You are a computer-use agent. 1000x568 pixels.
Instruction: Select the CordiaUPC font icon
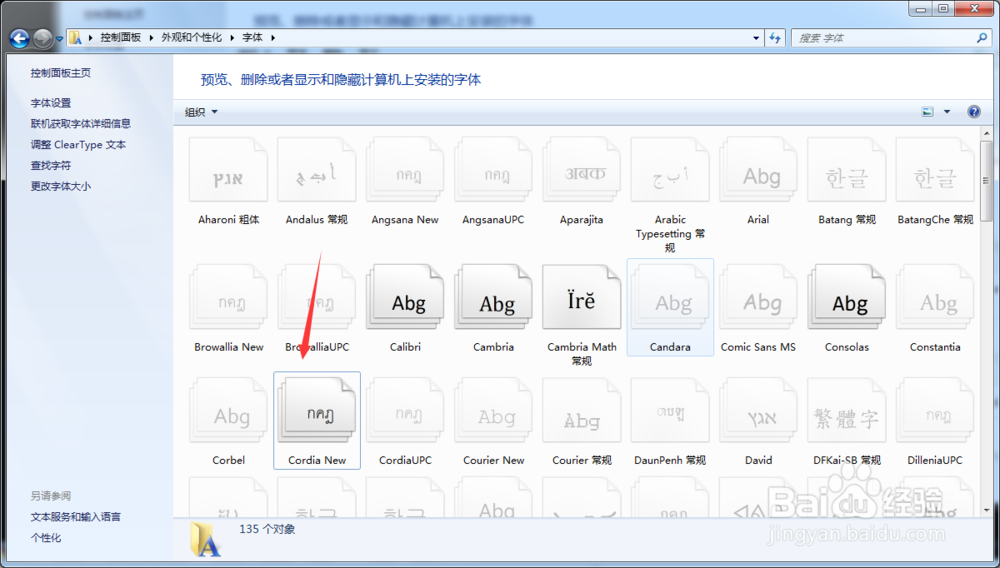point(405,411)
